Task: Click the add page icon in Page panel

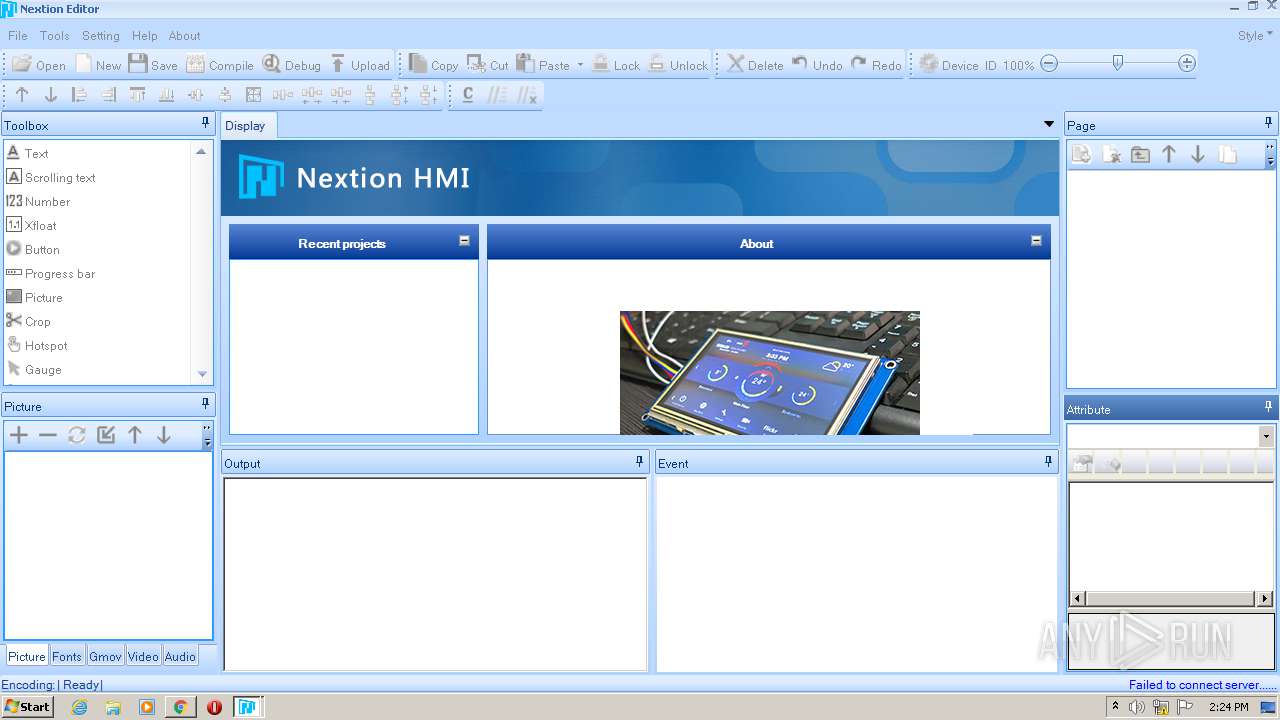Action: tap(1082, 154)
